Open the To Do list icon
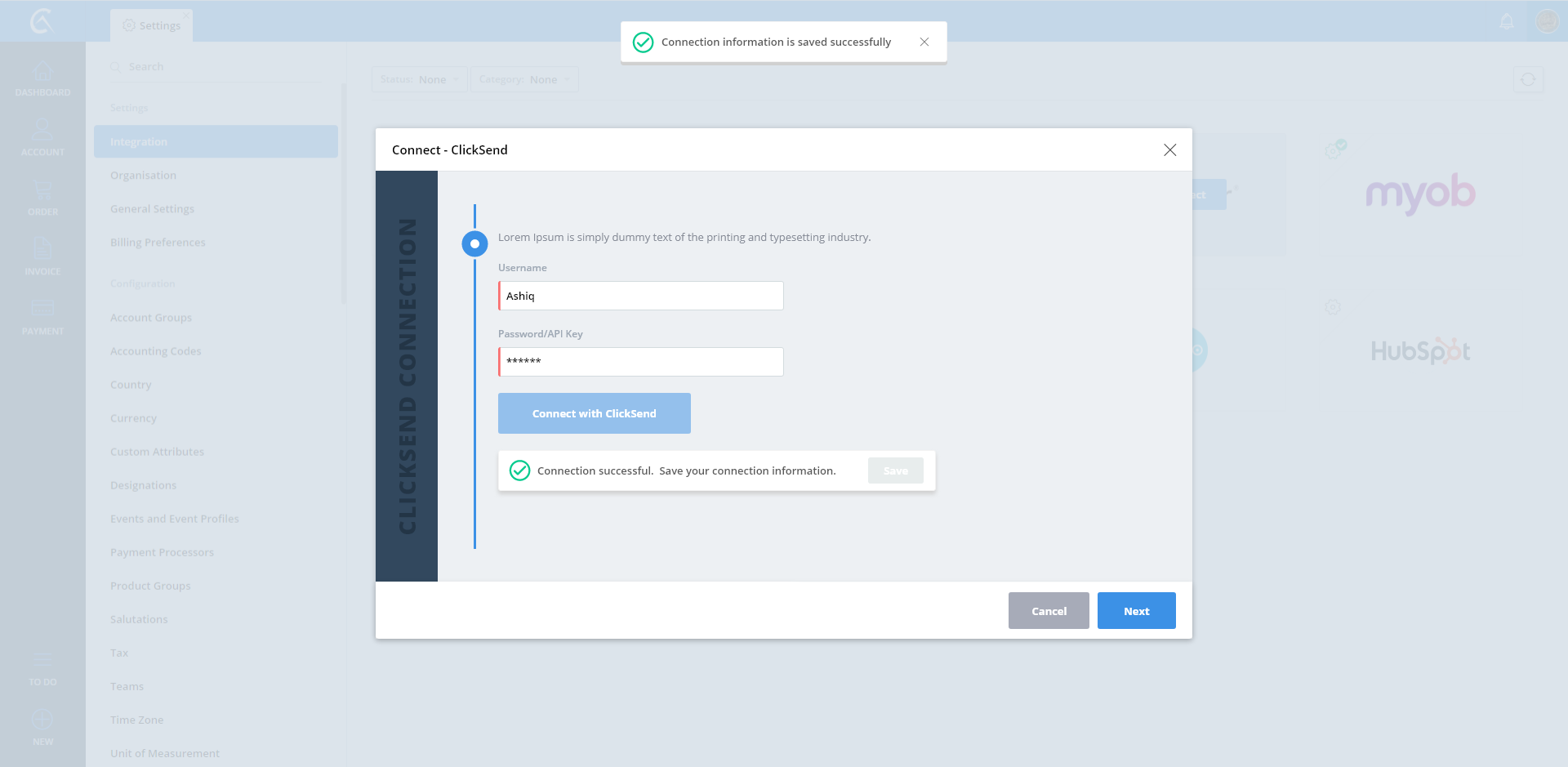 click(x=42, y=660)
